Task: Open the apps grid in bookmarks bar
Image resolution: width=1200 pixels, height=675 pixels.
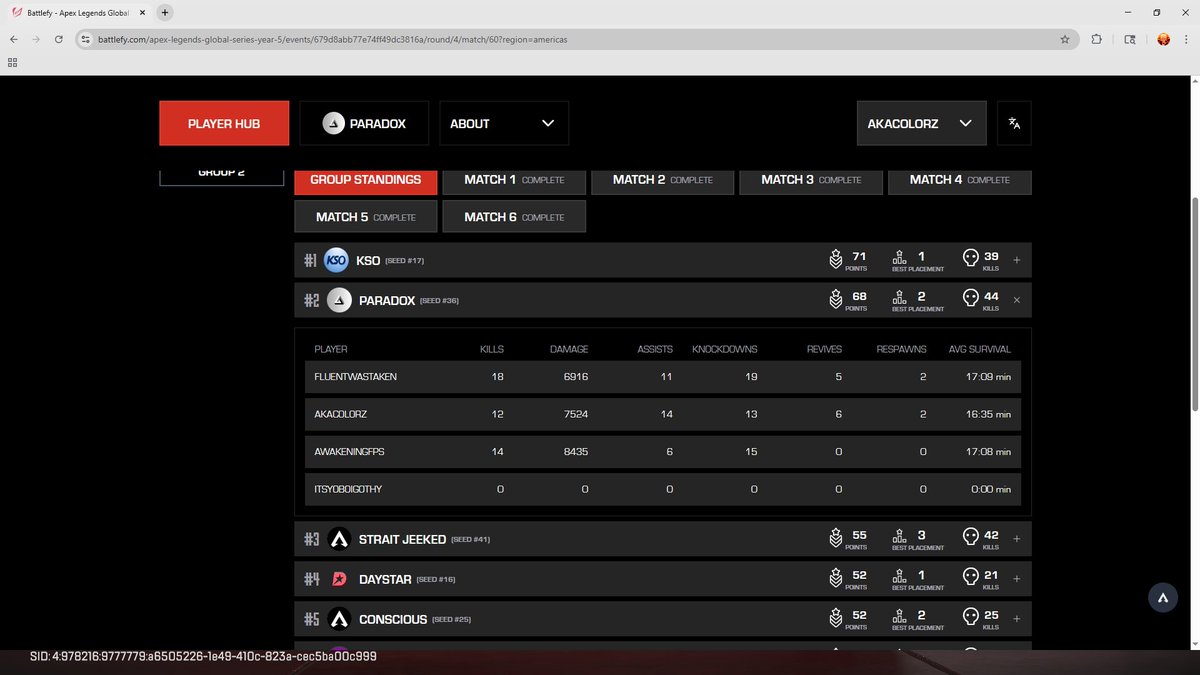Action: 13,62
